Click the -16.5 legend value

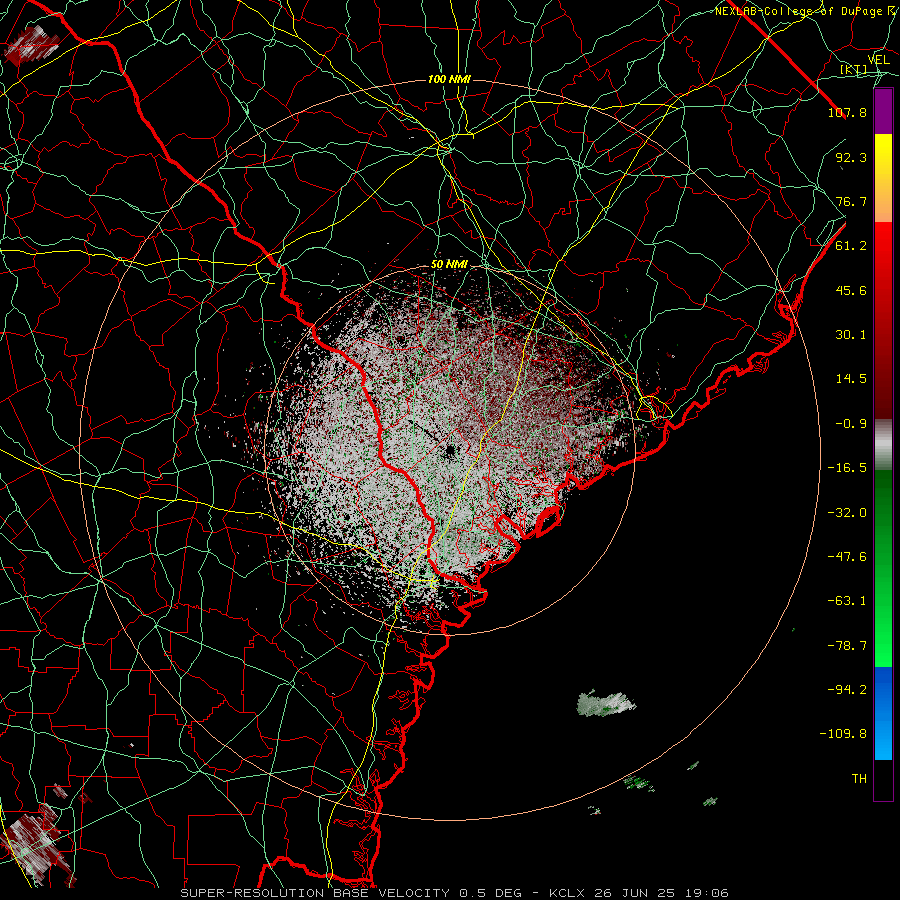(847, 468)
